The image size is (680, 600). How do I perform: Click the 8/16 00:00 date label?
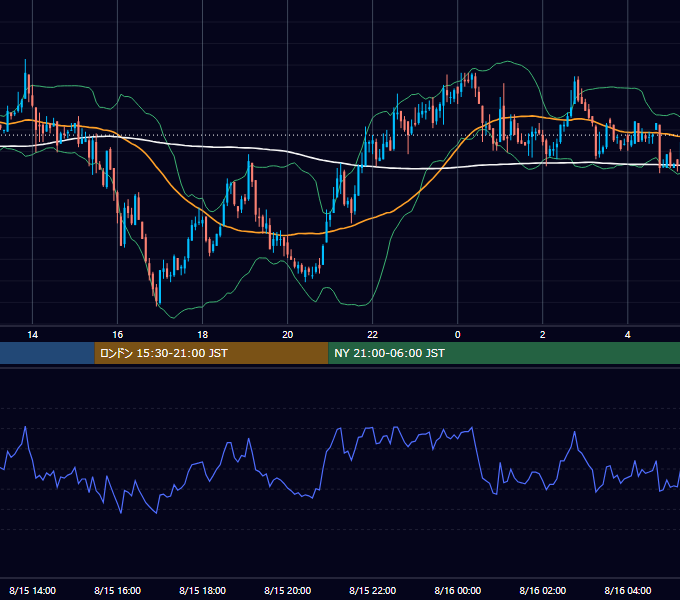tap(458, 590)
